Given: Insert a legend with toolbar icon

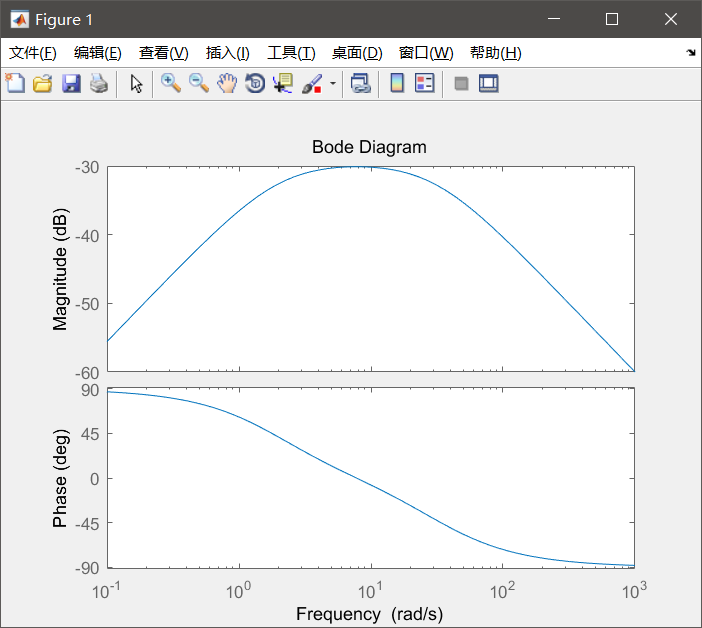Looking at the screenshot, I should [x=424, y=84].
